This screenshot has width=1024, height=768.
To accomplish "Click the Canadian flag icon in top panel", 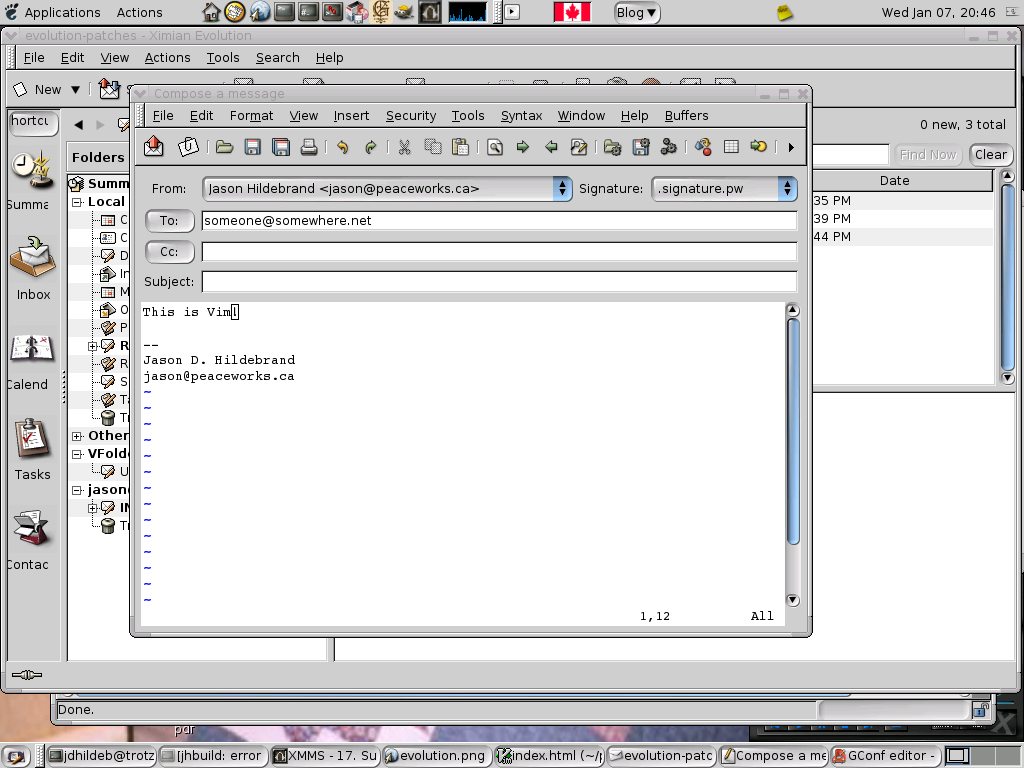I will 572,12.
